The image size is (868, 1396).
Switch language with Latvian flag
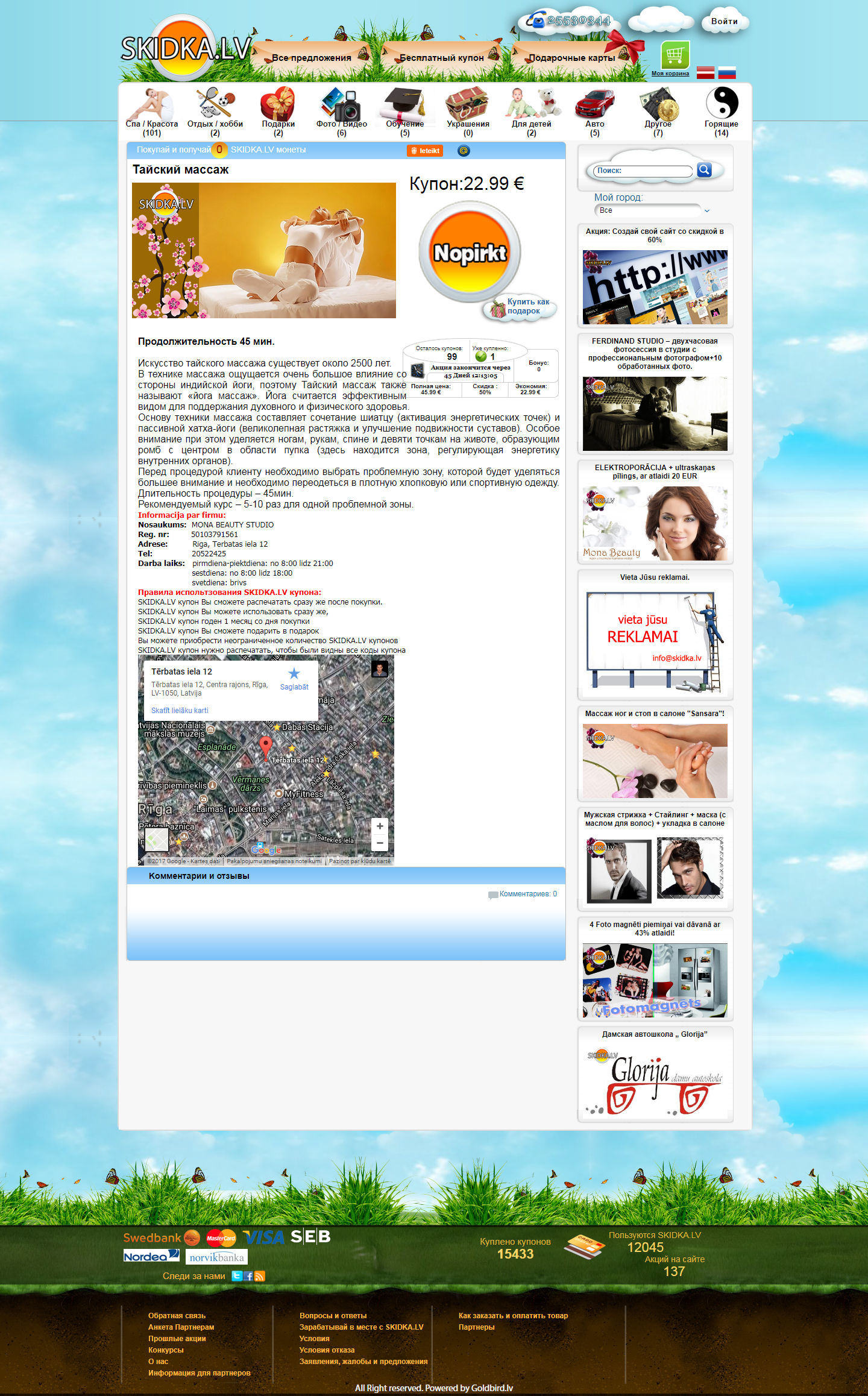pyautogui.click(x=705, y=72)
